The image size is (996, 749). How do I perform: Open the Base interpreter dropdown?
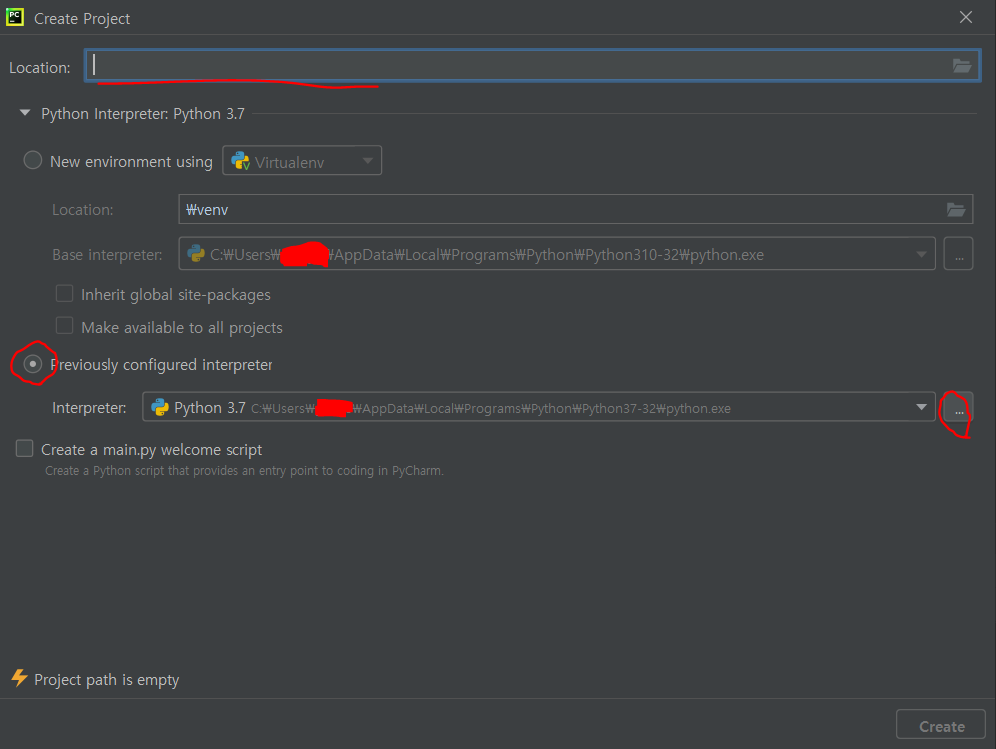[556, 254]
